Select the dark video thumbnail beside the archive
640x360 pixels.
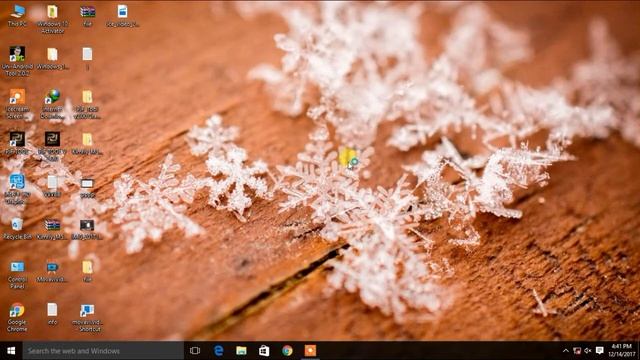click(87, 229)
